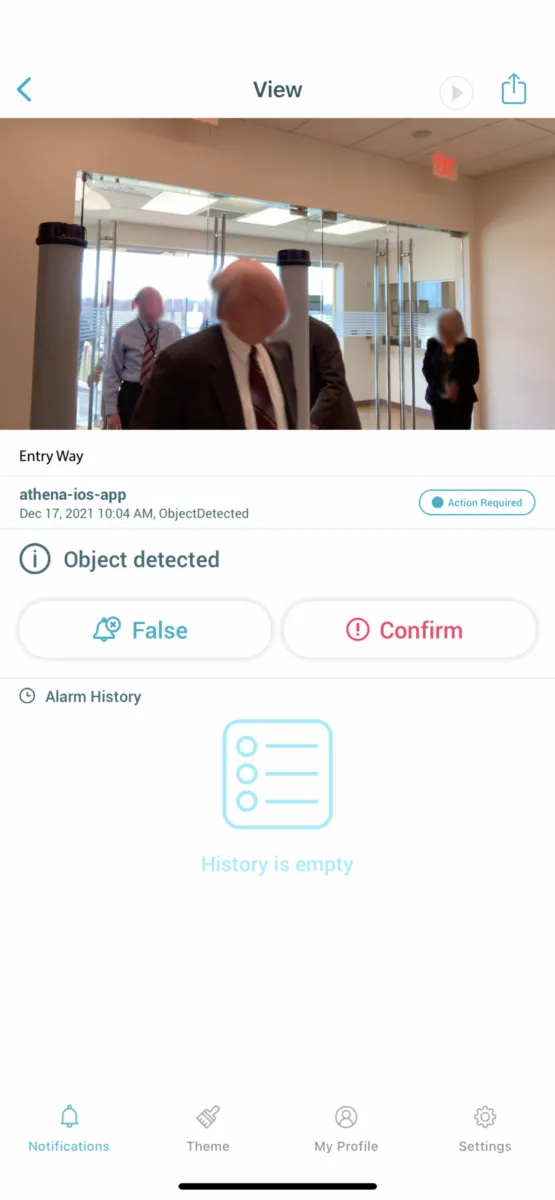This screenshot has height=1200, width=555.
Task: Confirm the detected object alarm
Action: pos(410,630)
